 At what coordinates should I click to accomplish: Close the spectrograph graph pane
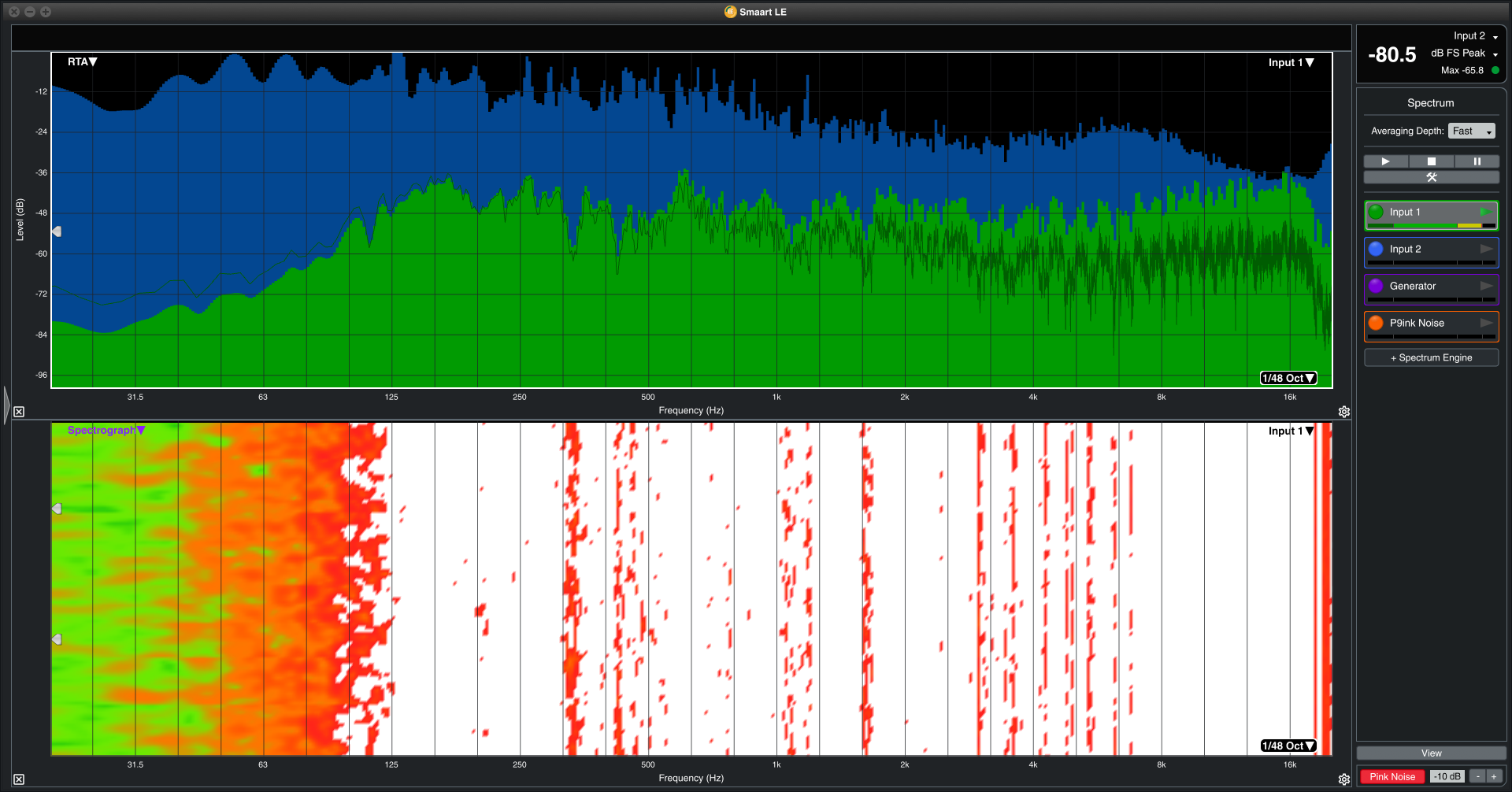coord(19,779)
